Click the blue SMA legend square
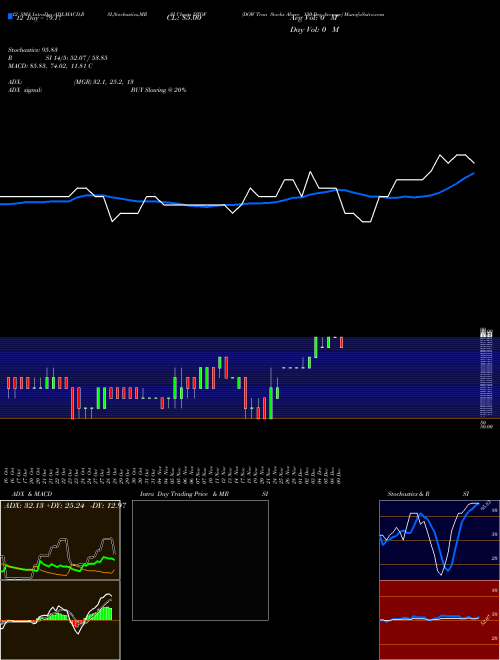Image resolution: width=500 pixels, height=660 pixels. [10, 16]
